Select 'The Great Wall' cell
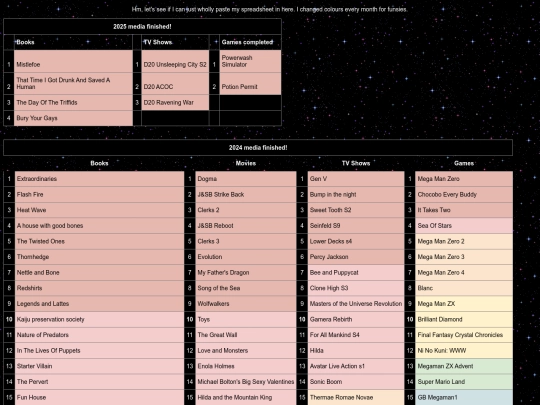 pyautogui.click(x=246, y=335)
